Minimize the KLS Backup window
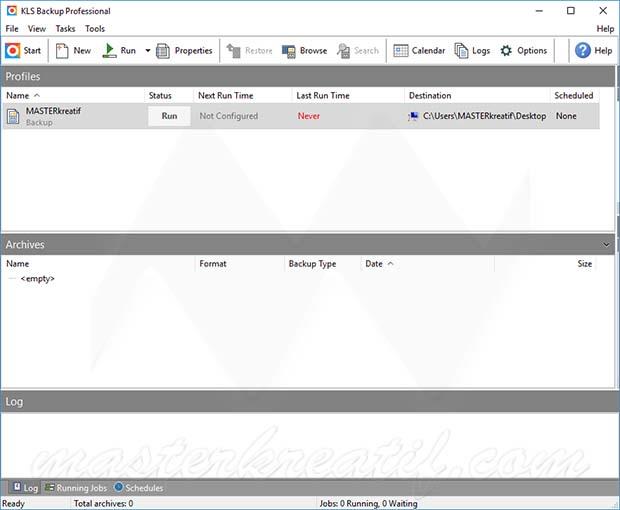The width and height of the screenshot is (620, 510). tap(539, 11)
